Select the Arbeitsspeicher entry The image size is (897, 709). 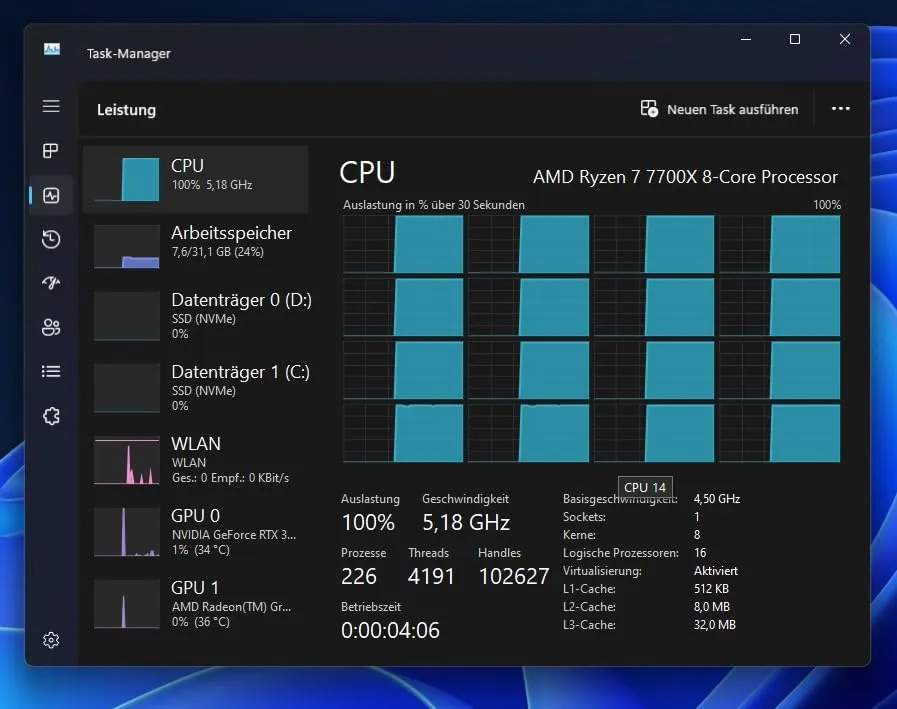tap(196, 245)
